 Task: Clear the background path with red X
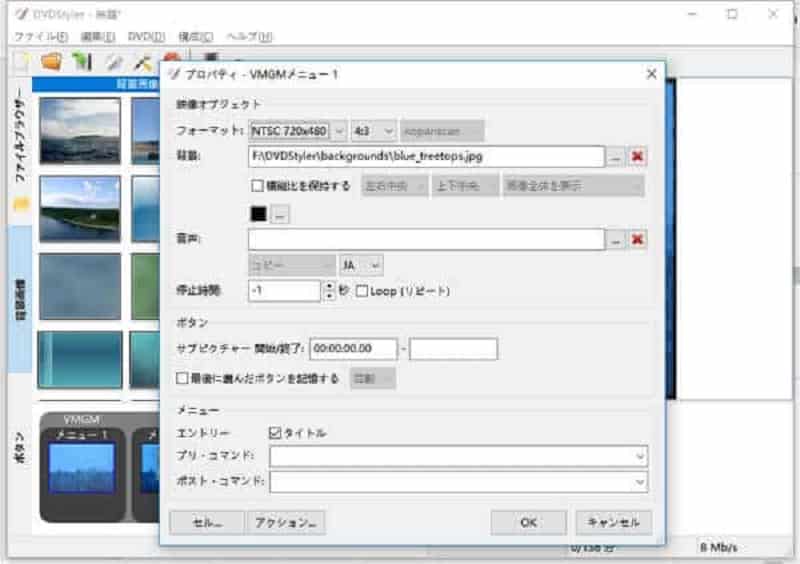click(637, 157)
